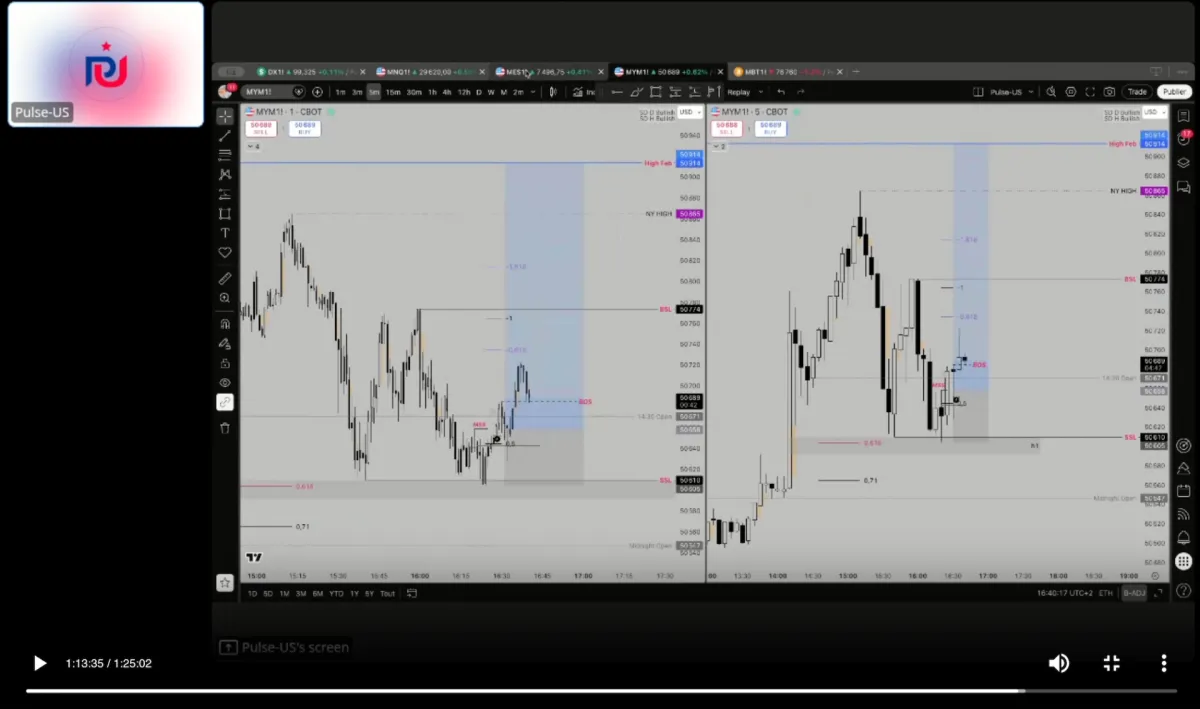The image size is (1200, 709).
Task: Play the video recording
Action: (x=40, y=663)
